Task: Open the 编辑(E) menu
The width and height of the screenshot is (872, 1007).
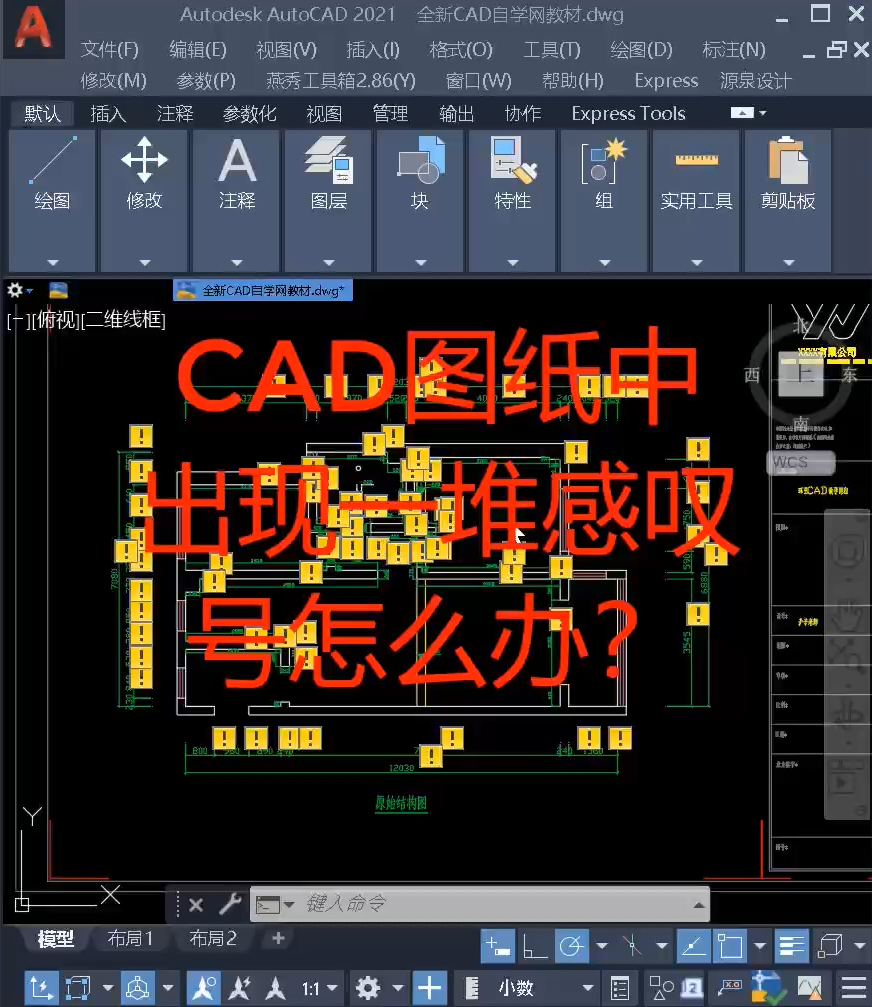Action: pyautogui.click(x=198, y=49)
